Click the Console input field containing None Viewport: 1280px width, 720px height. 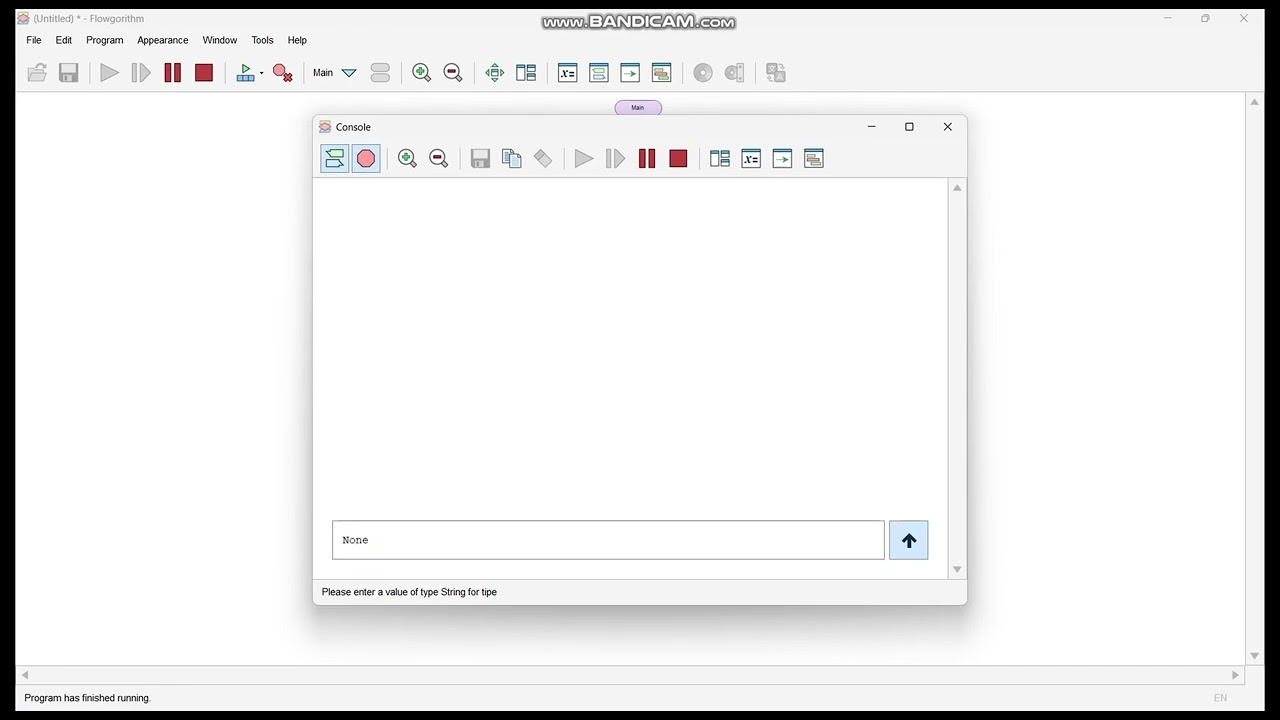coord(608,540)
